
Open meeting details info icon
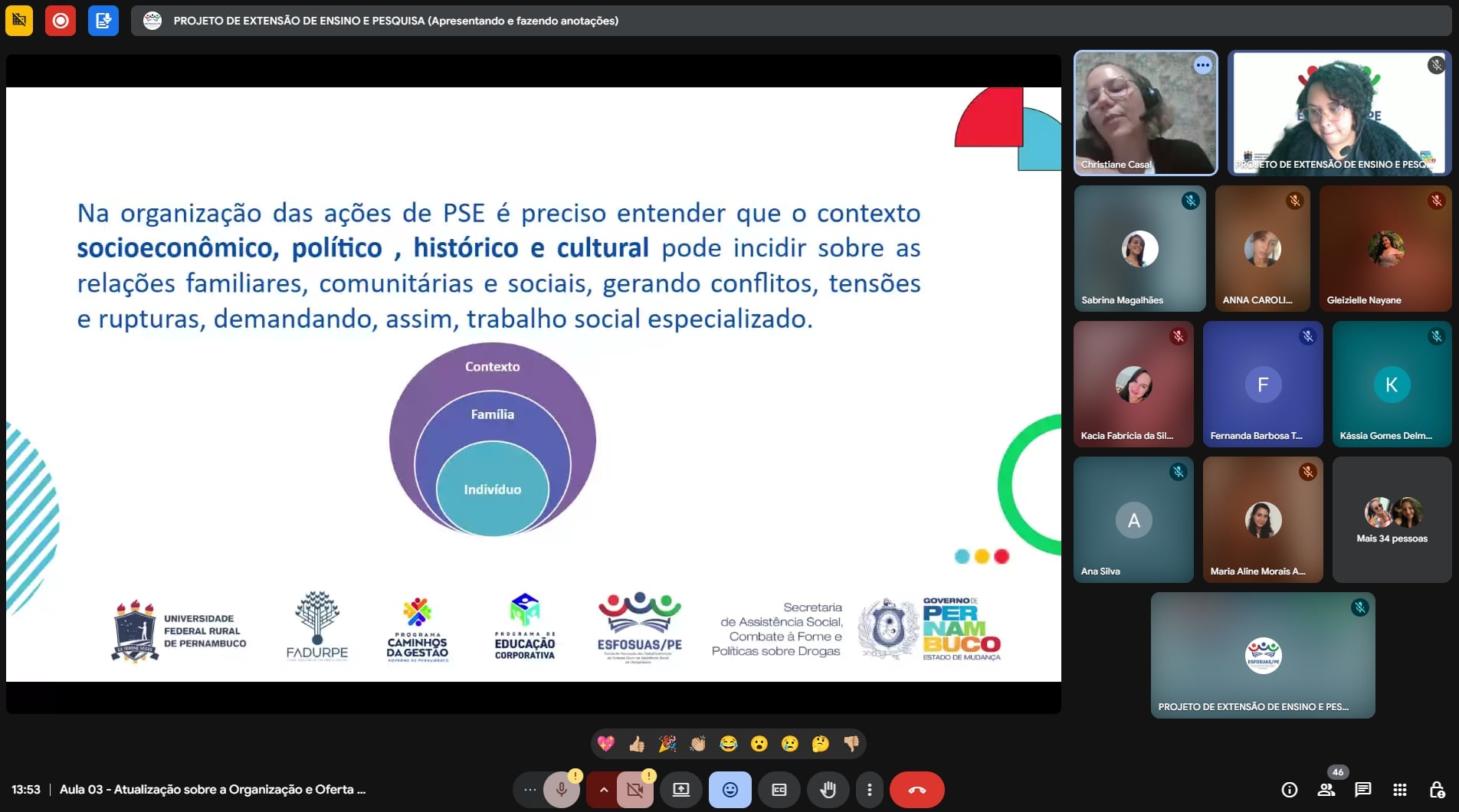(1290, 790)
